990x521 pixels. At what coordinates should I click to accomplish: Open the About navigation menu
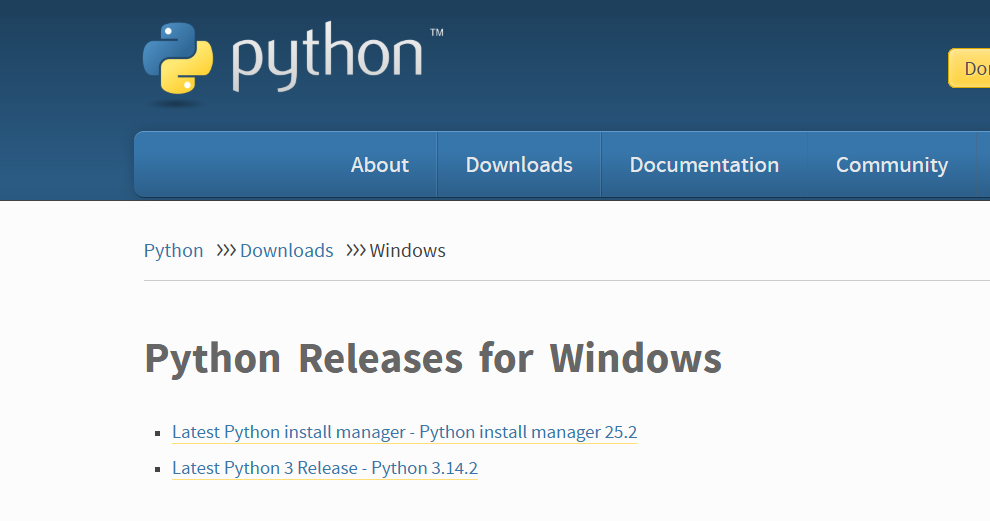tap(380, 165)
